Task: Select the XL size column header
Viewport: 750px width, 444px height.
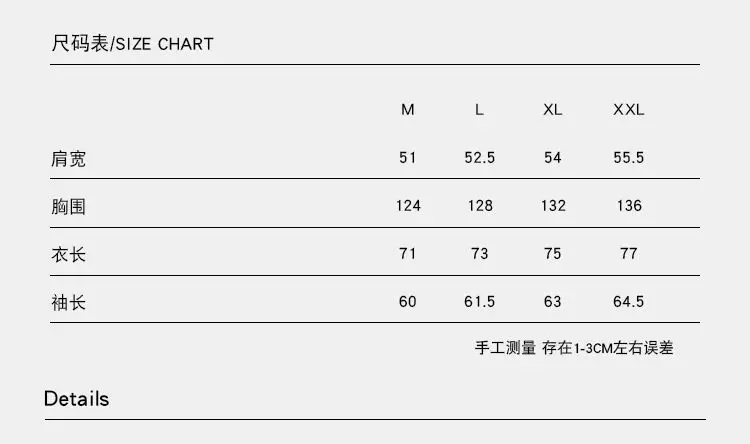Action: [x=552, y=110]
